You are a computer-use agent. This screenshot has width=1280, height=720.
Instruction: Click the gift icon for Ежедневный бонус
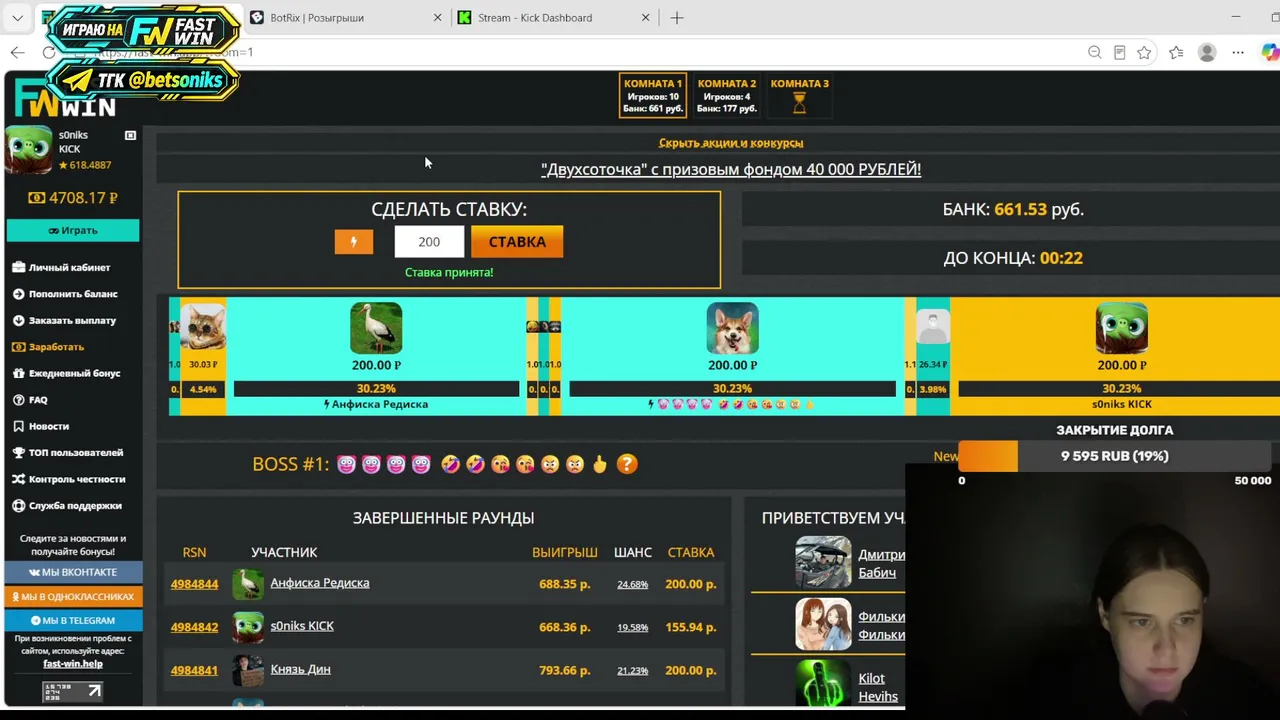[19, 374]
